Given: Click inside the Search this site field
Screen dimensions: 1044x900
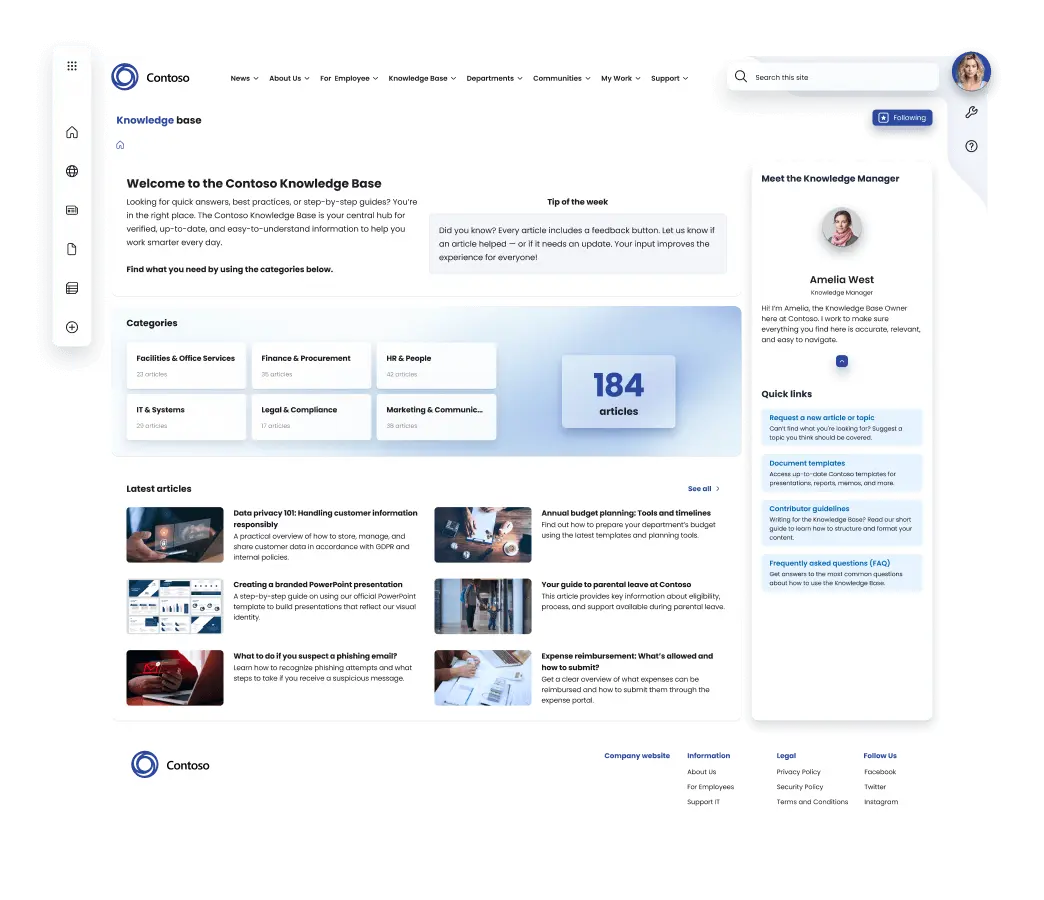Looking at the screenshot, I should pos(840,77).
